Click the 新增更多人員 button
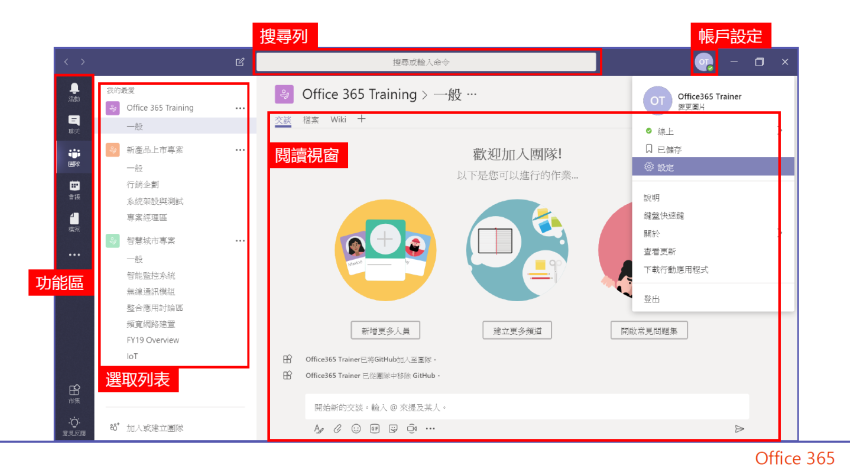 [x=385, y=331]
